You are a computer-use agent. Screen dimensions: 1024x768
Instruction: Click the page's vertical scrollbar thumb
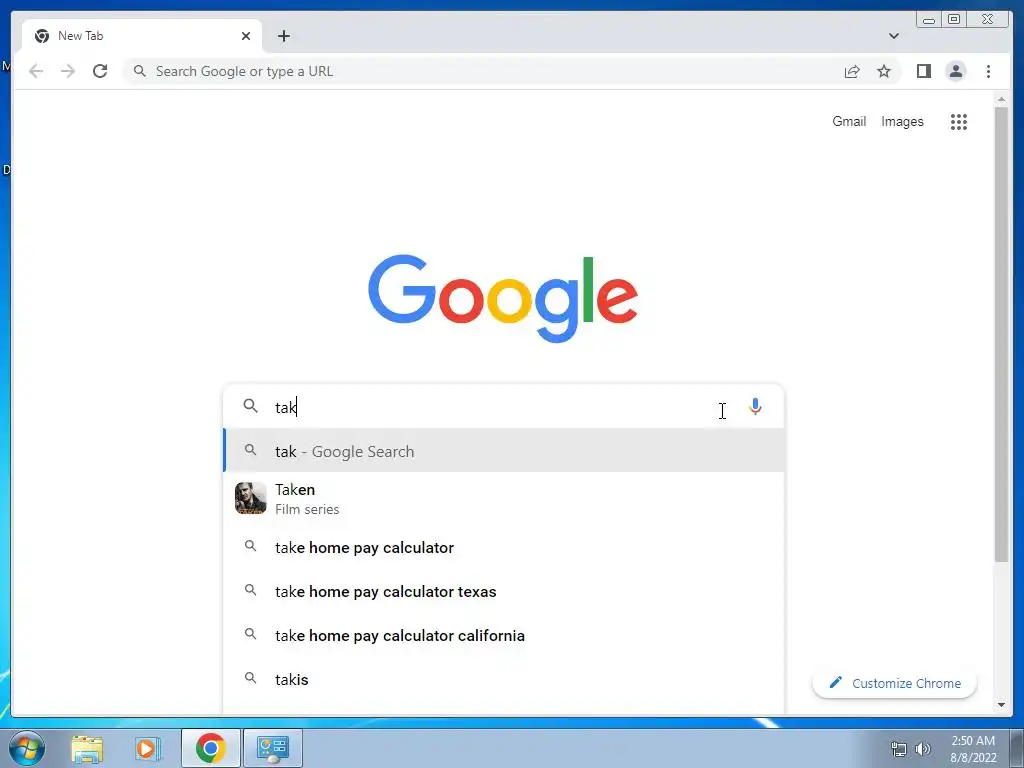click(x=1001, y=333)
